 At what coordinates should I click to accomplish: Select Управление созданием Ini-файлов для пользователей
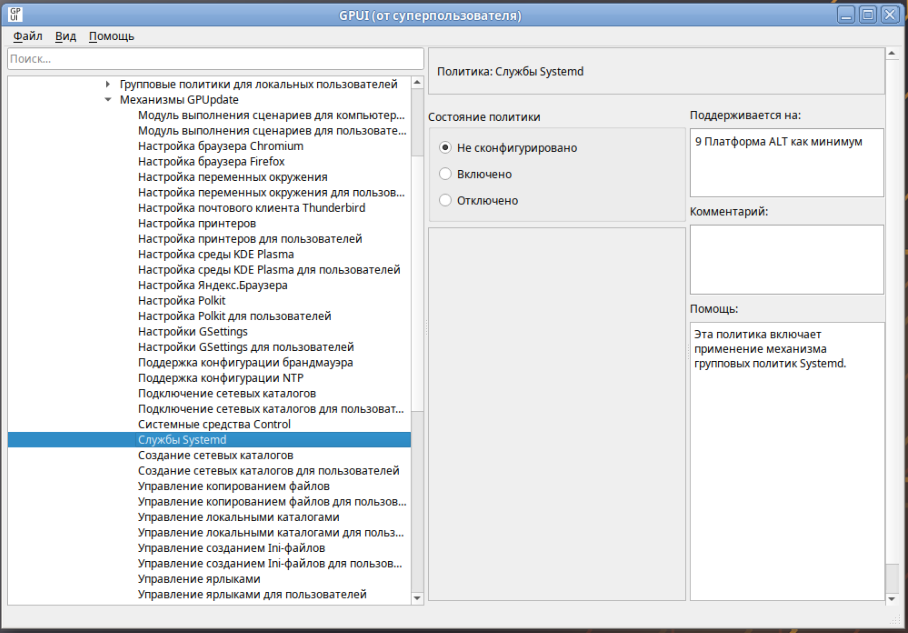270,564
